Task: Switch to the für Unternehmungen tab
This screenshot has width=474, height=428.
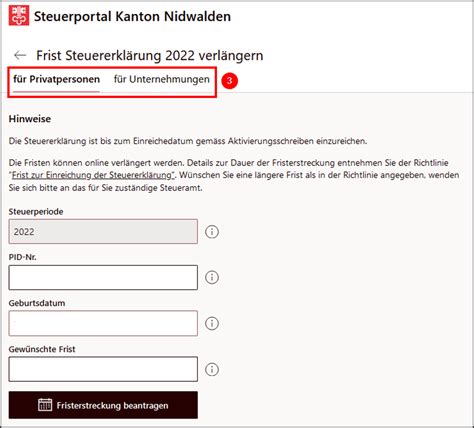Action: click(162, 80)
